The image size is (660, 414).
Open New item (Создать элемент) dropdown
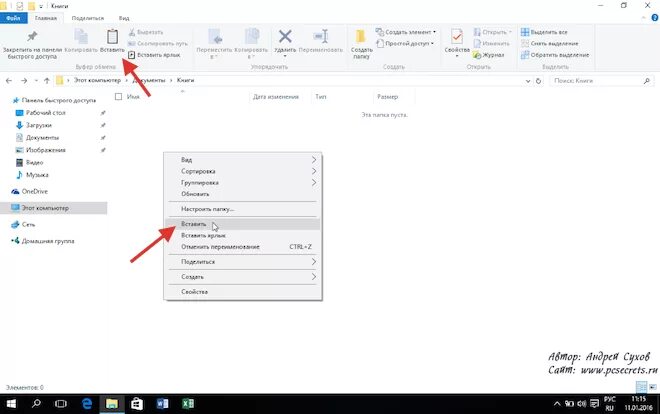coord(406,32)
